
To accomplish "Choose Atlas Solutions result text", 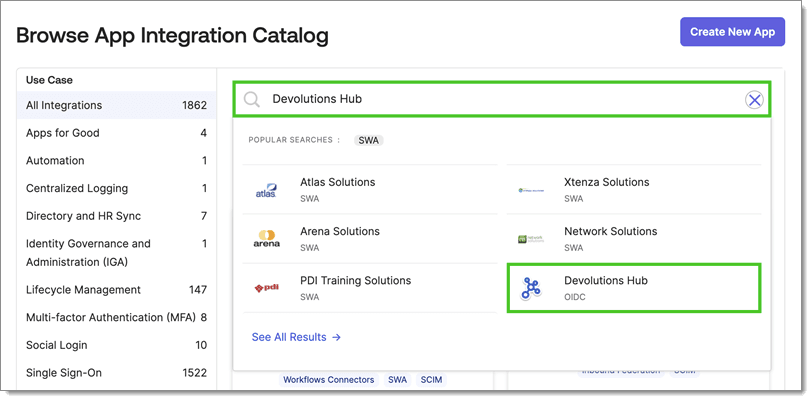I will point(338,182).
